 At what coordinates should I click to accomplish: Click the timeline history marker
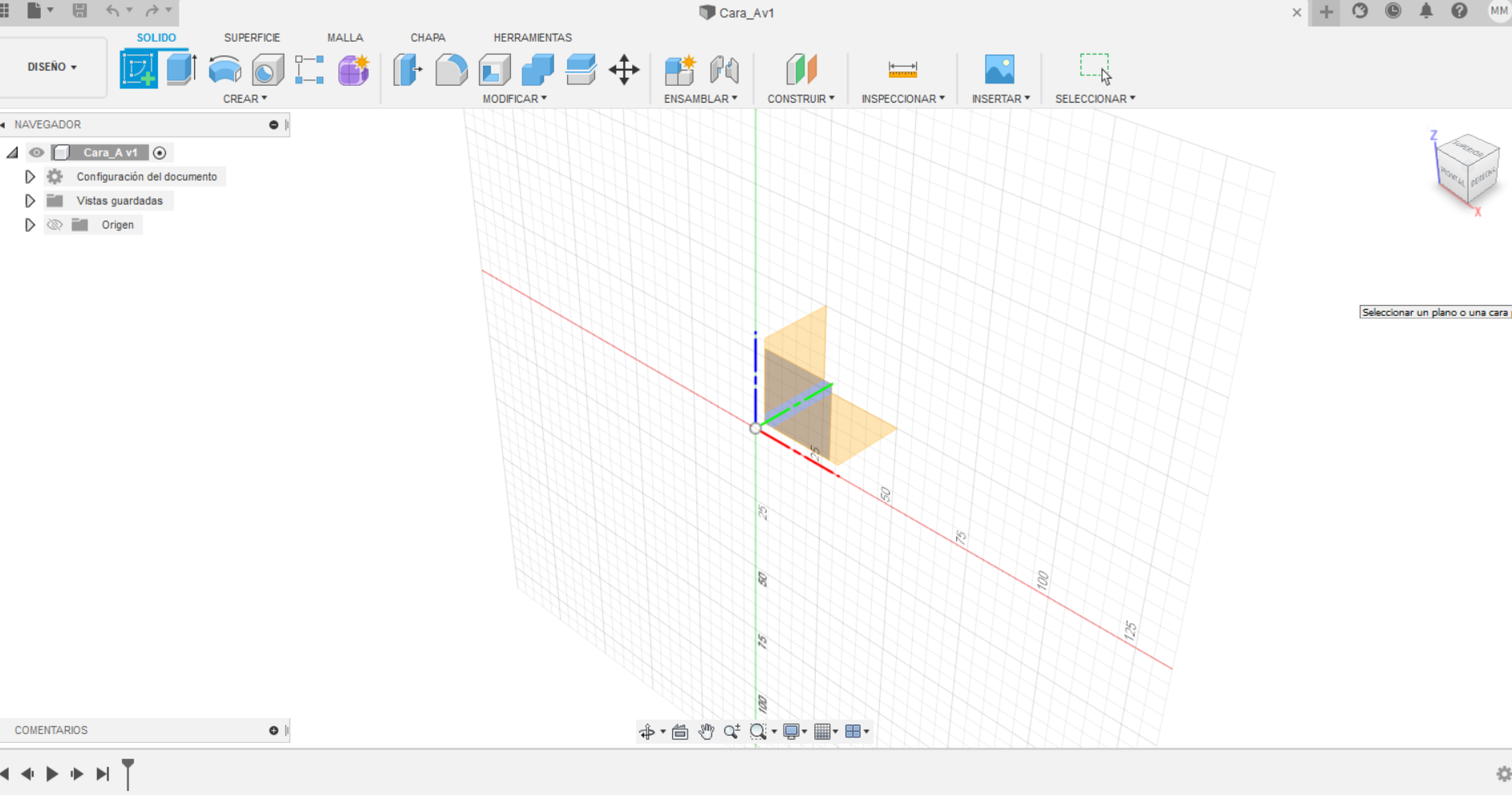click(x=128, y=773)
